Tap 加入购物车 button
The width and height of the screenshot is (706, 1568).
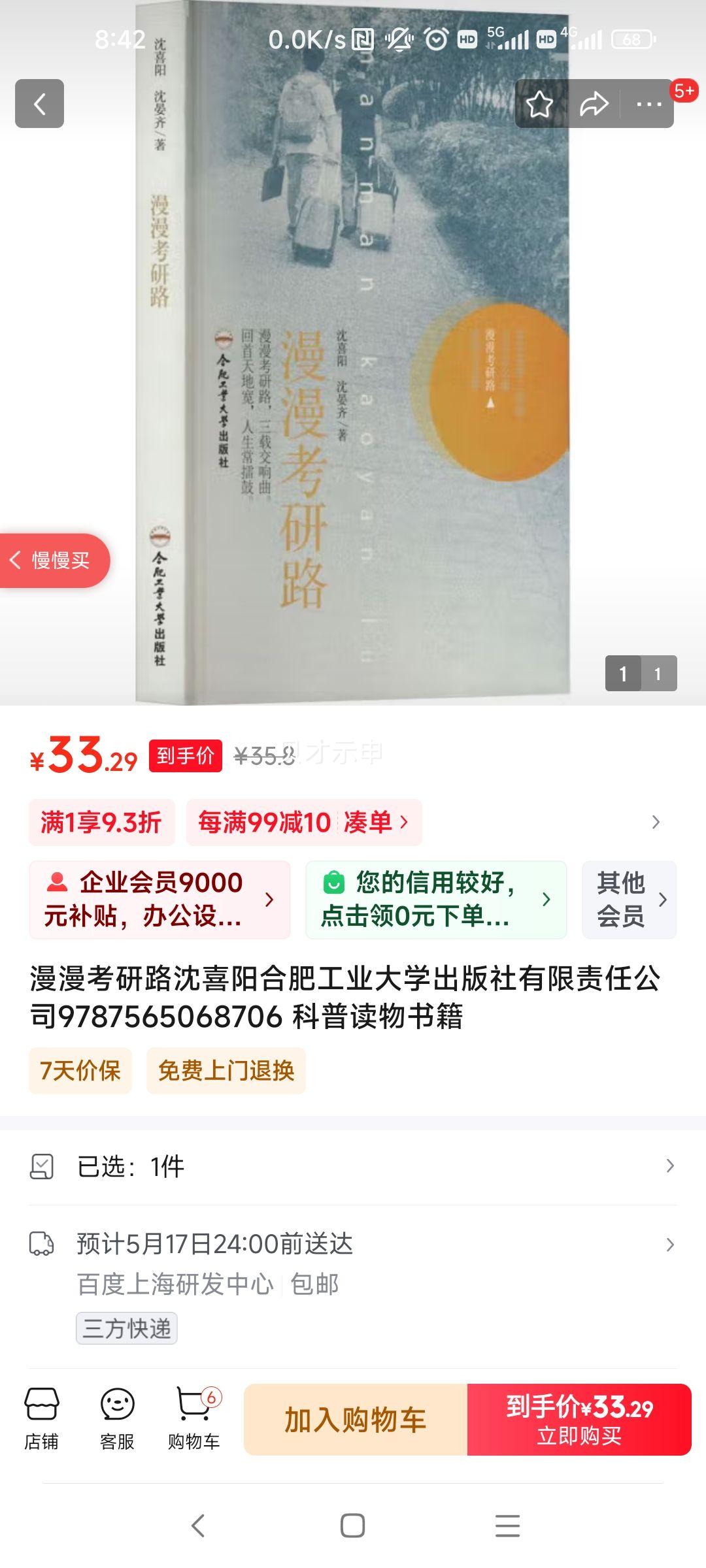[x=356, y=1419]
